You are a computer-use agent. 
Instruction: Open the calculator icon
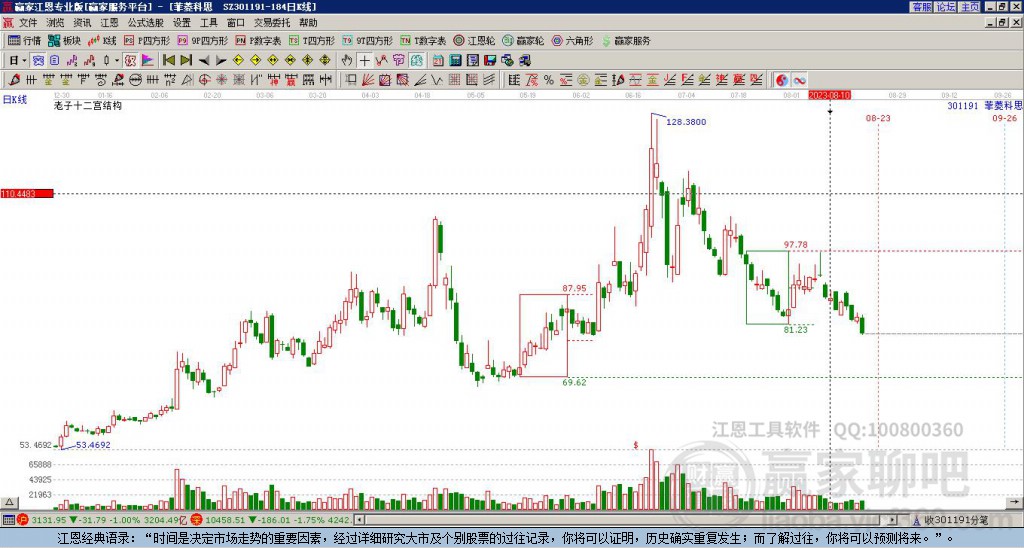(456, 61)
